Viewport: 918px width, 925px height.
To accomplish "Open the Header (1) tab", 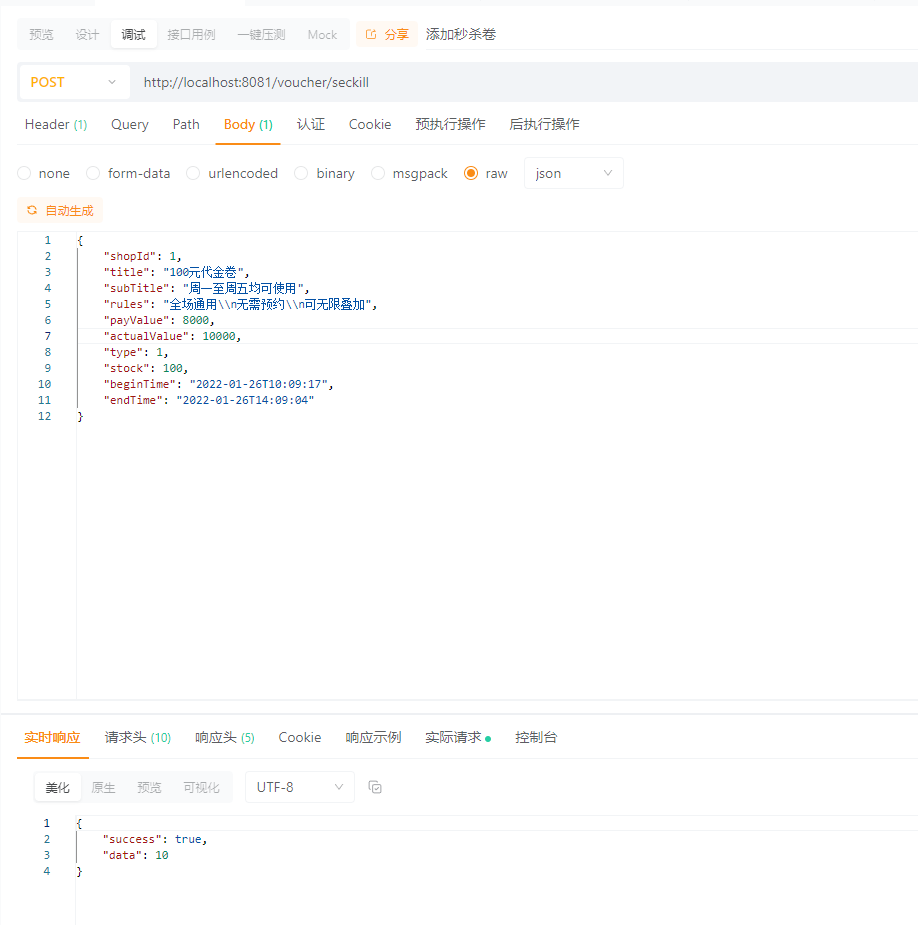I will point(56,124).
